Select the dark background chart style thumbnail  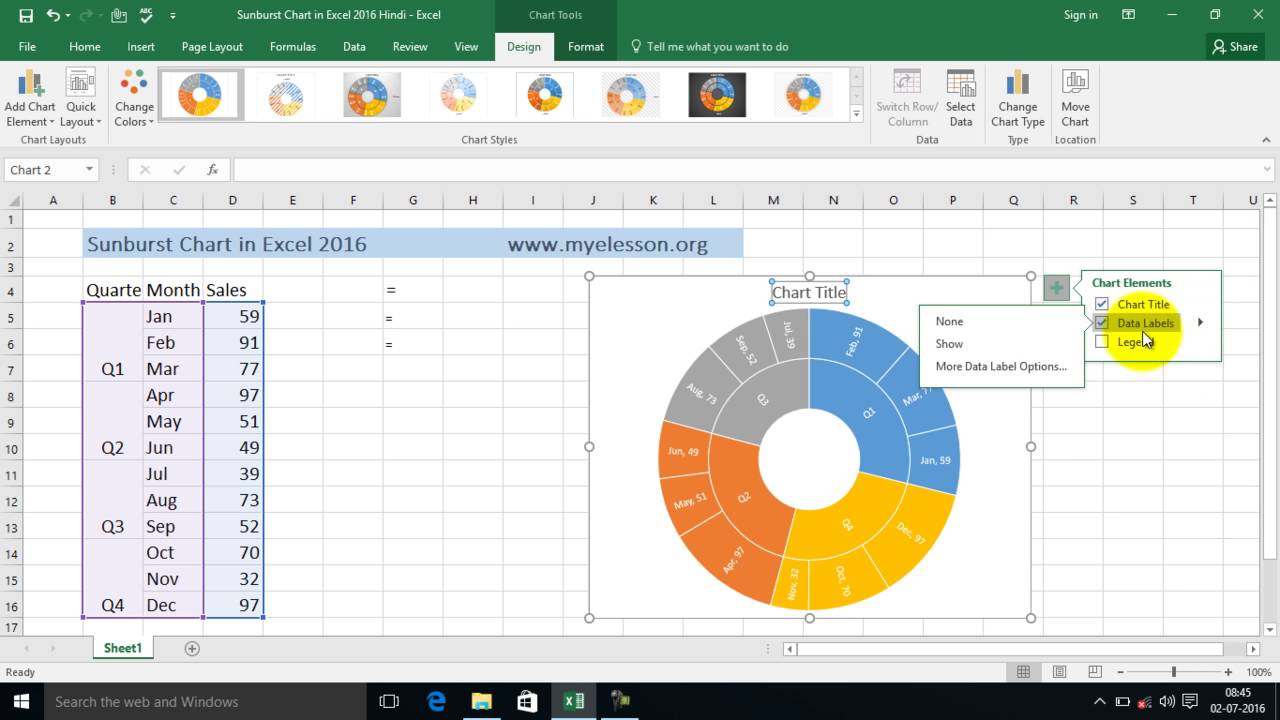[717, 95]
